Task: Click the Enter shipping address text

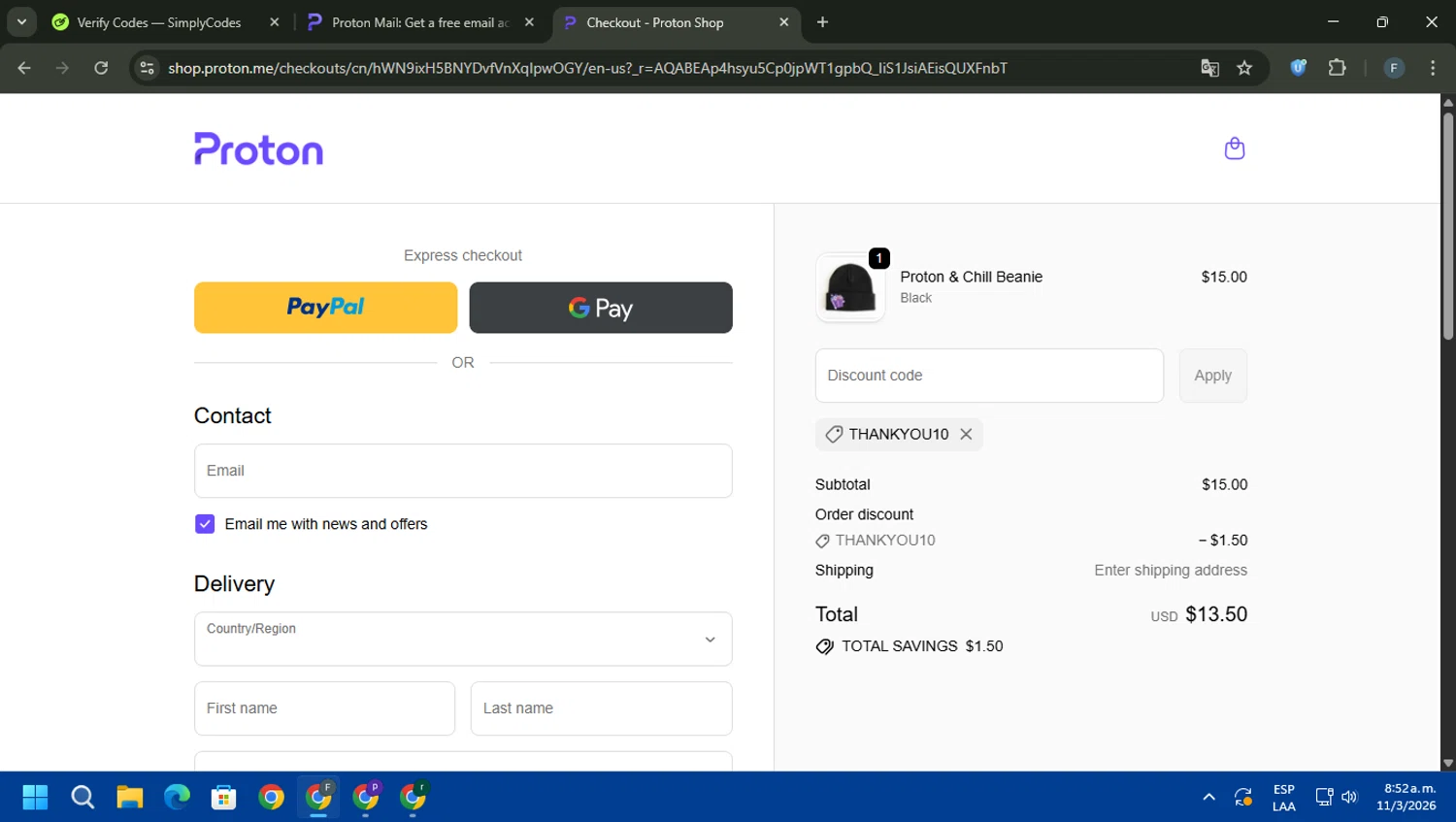Action: pyautogui.click(x=1171, y=571)
